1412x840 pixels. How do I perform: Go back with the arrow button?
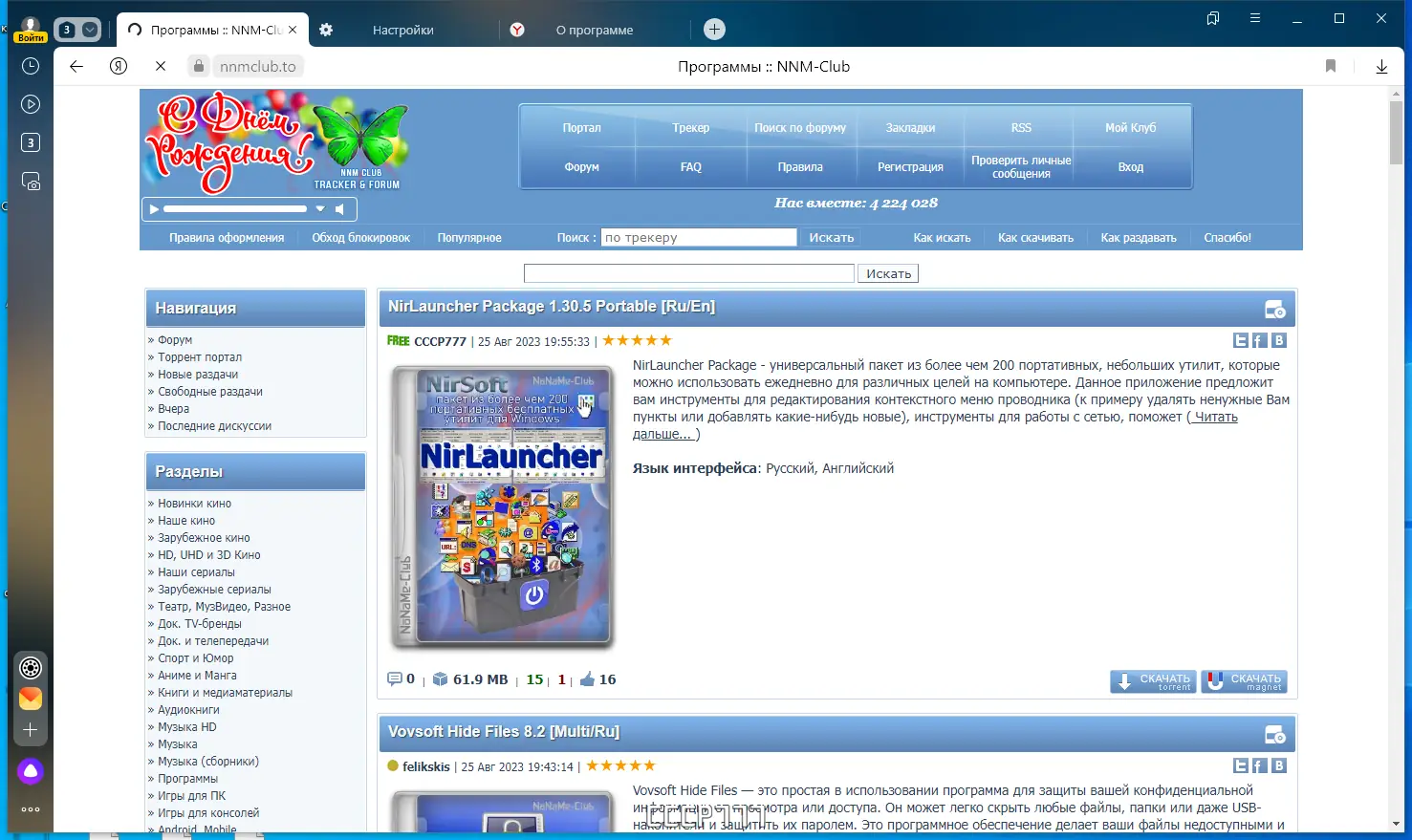tap(76, 66)
